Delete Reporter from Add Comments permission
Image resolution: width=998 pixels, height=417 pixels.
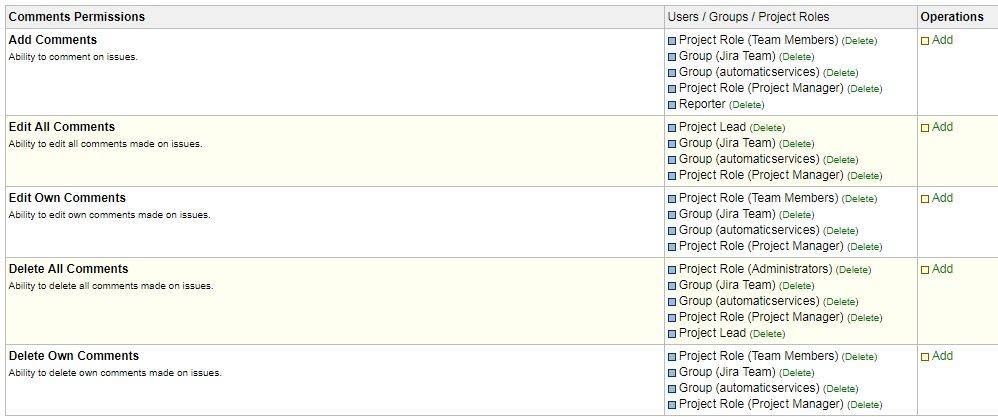(747, 105)
